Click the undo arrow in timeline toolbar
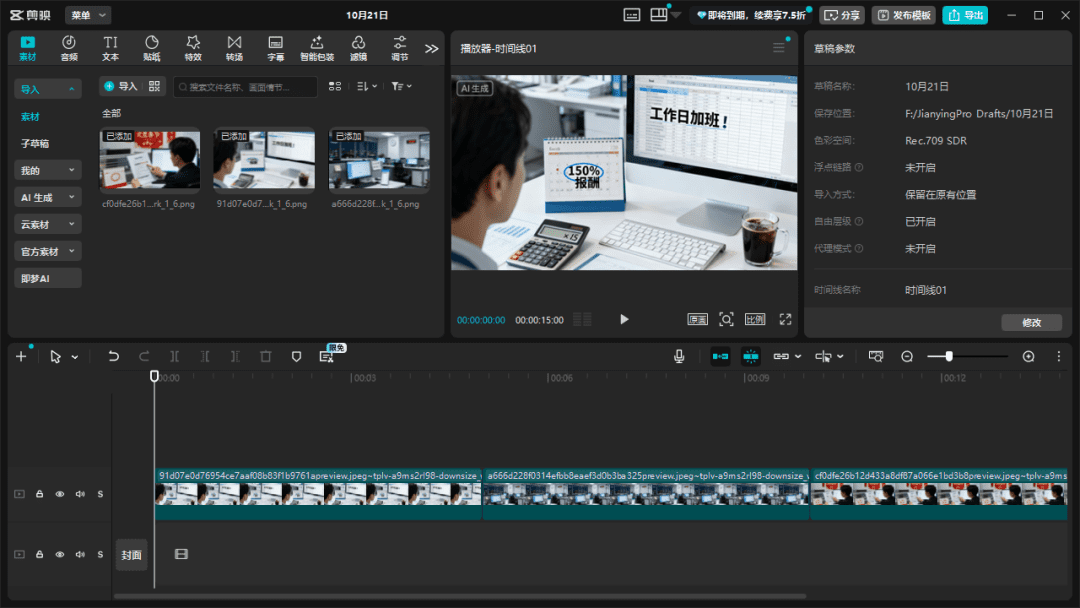 113,356
